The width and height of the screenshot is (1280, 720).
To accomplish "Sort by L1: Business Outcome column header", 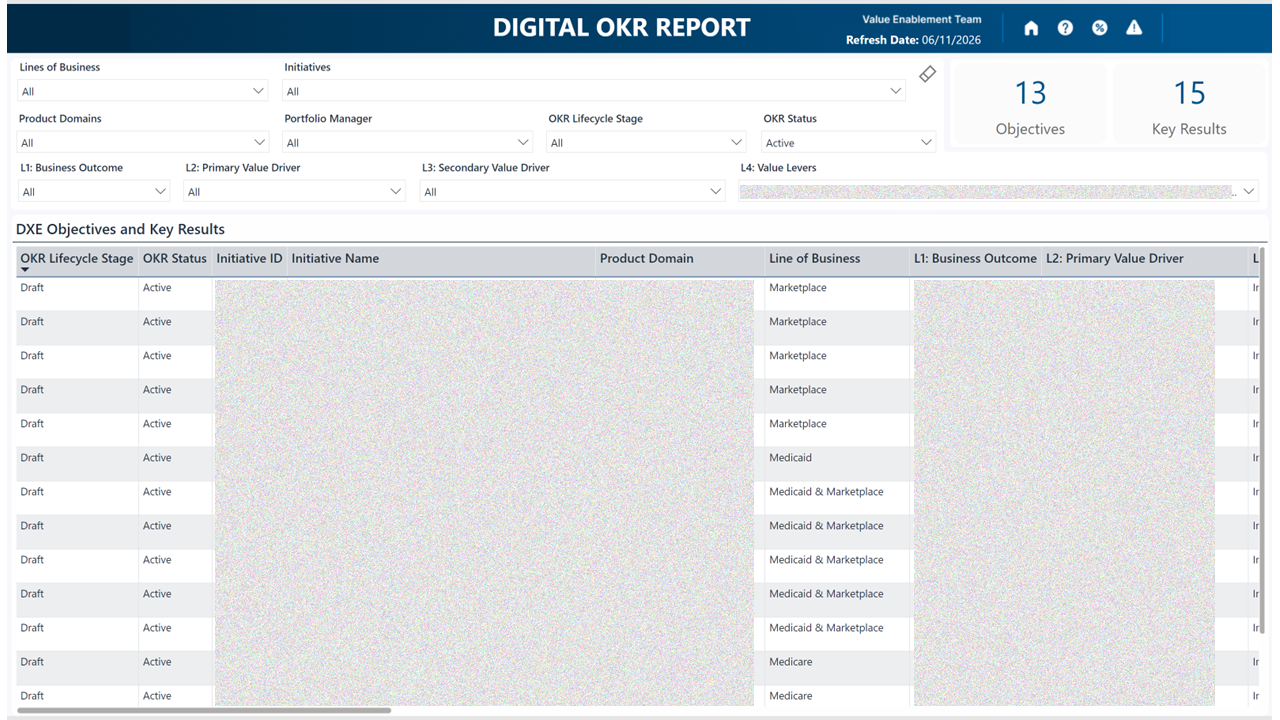I will click(x=975, y=258).
